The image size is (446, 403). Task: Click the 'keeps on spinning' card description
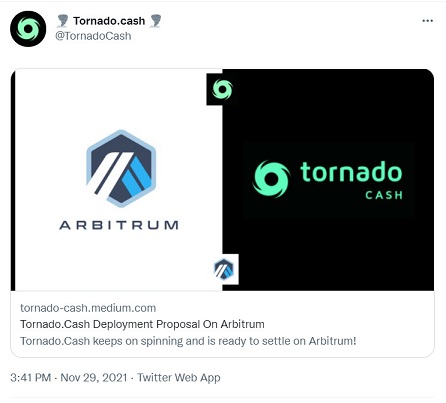pyautogui.click(x=188, y=341)
